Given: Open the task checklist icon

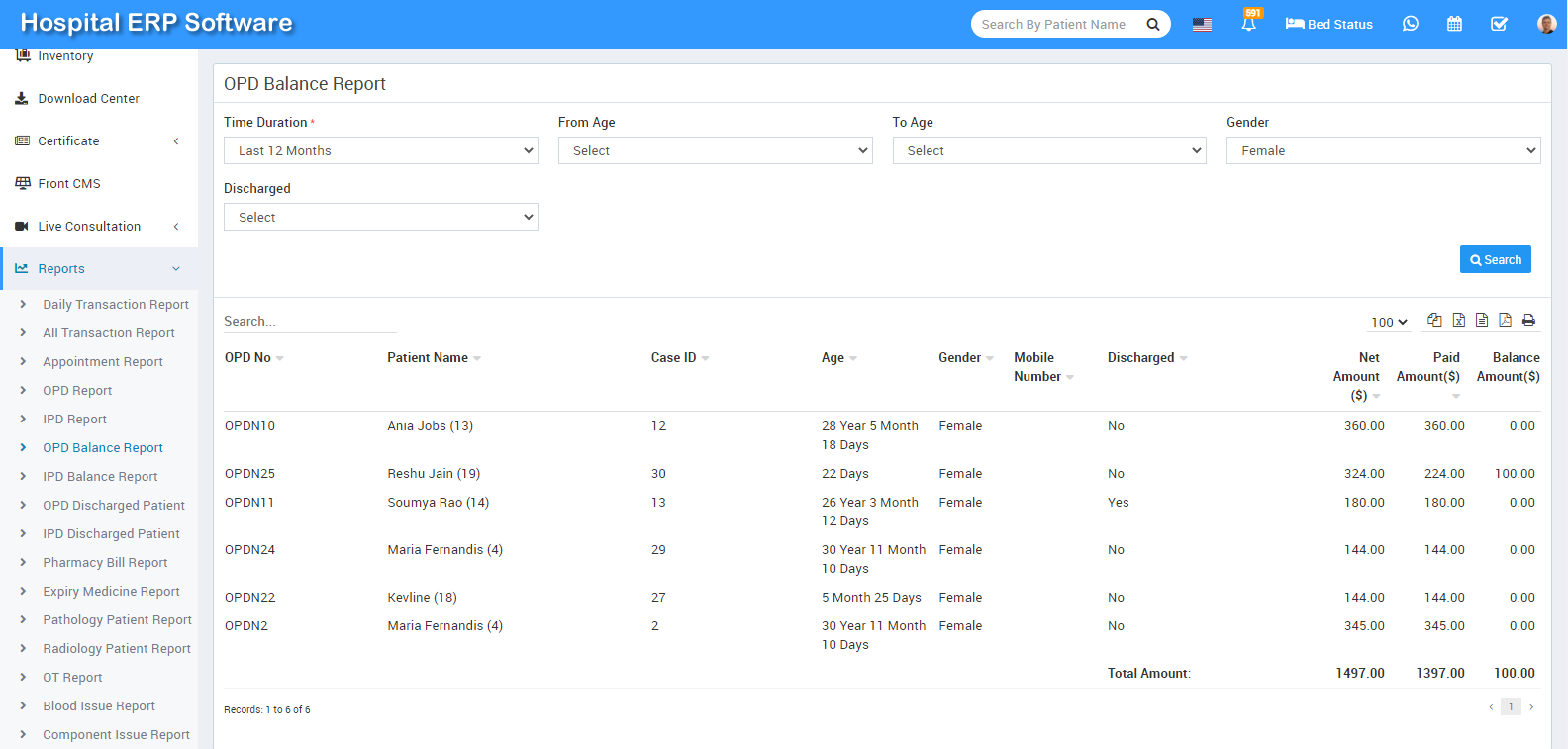Looking at the screenshot, I should 1499,24.
